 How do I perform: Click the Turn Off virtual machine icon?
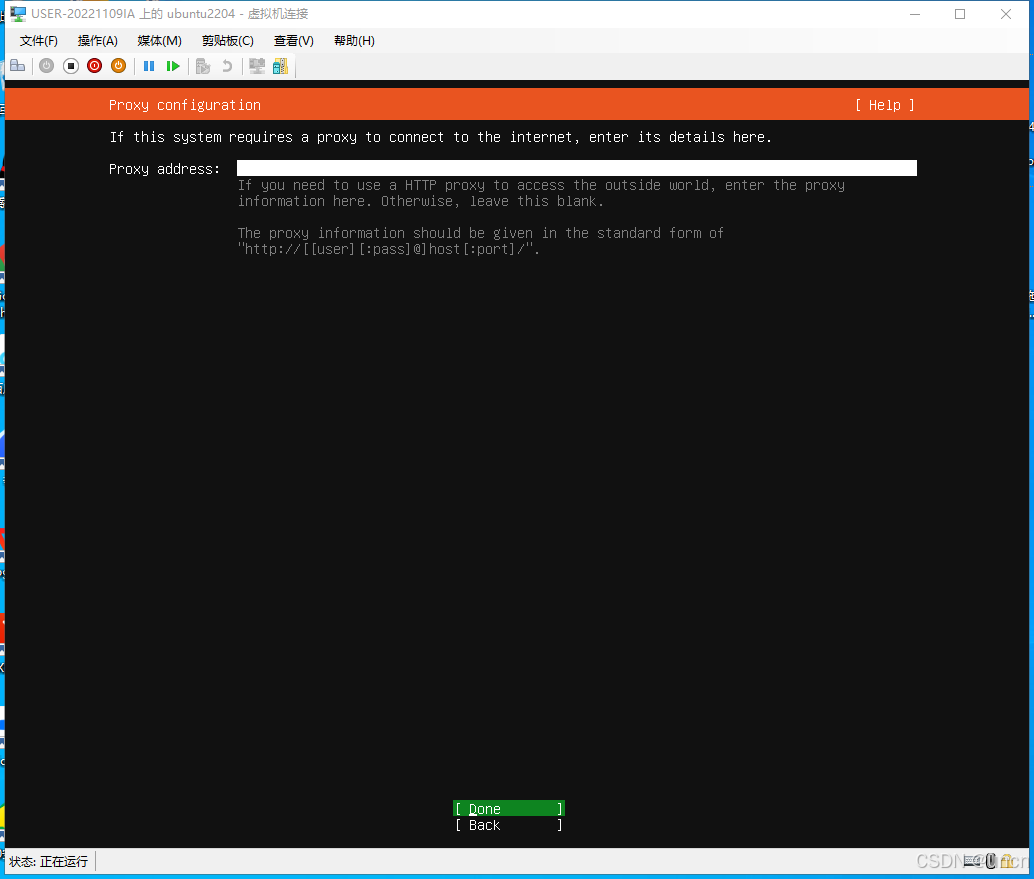tap(70, 65)
